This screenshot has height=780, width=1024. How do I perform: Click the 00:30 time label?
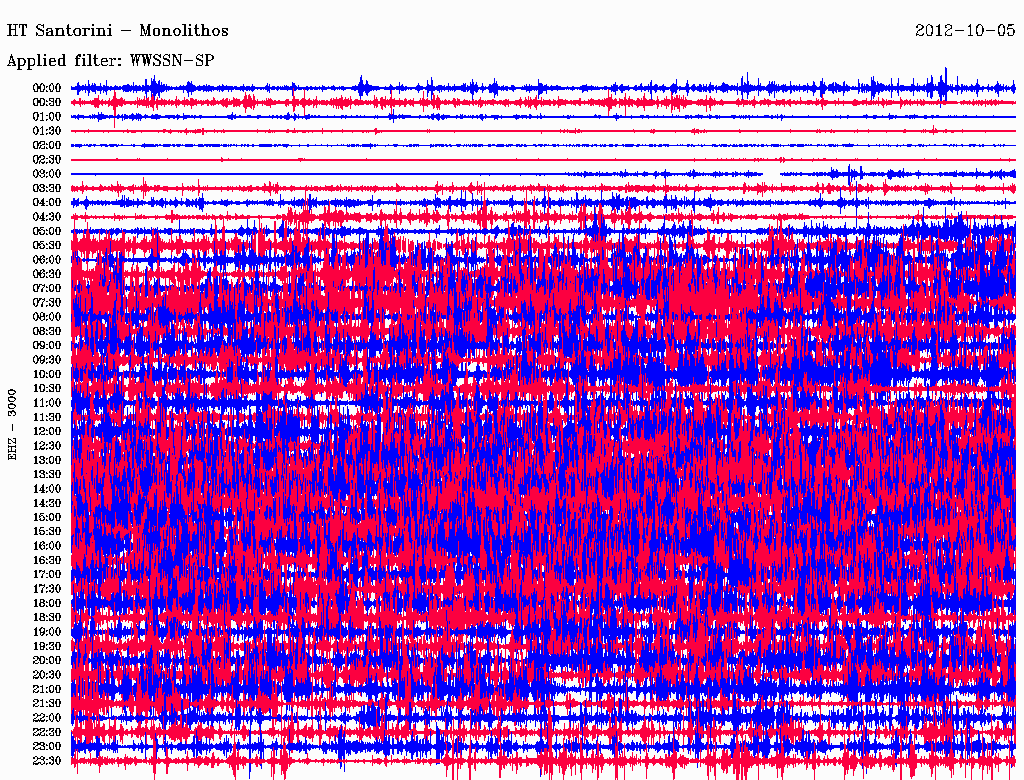coord(47,103)
